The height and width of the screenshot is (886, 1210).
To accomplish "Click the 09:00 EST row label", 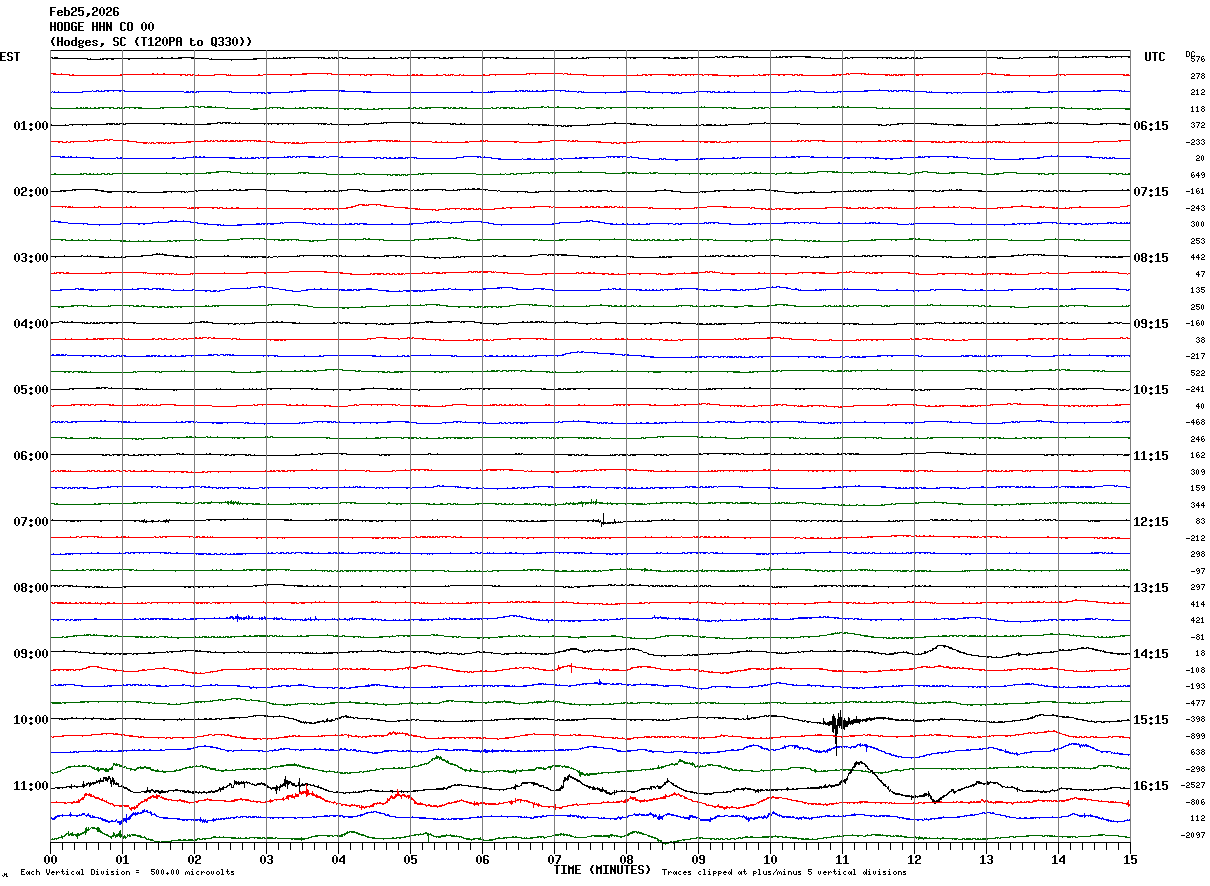I will click(31, 654).
